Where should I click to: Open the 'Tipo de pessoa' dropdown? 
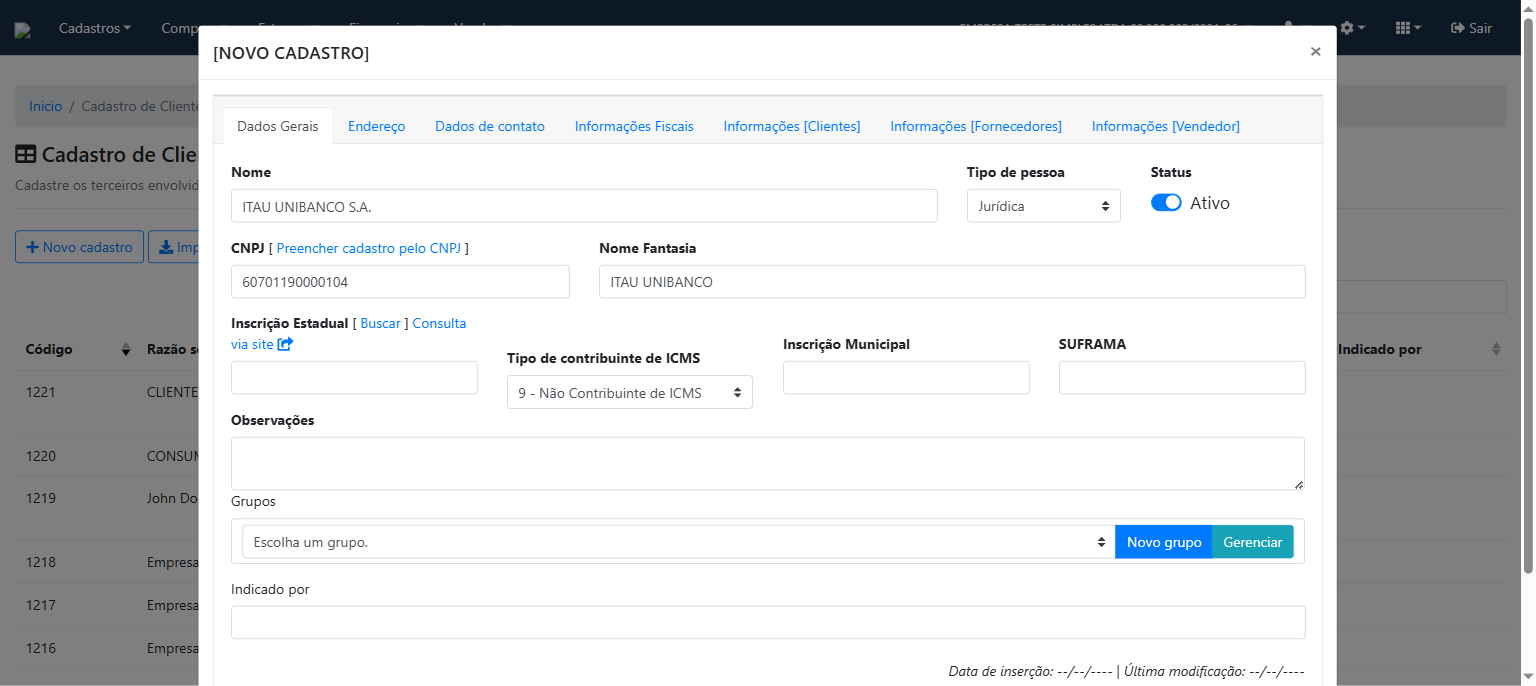[x=1043, y=206]
